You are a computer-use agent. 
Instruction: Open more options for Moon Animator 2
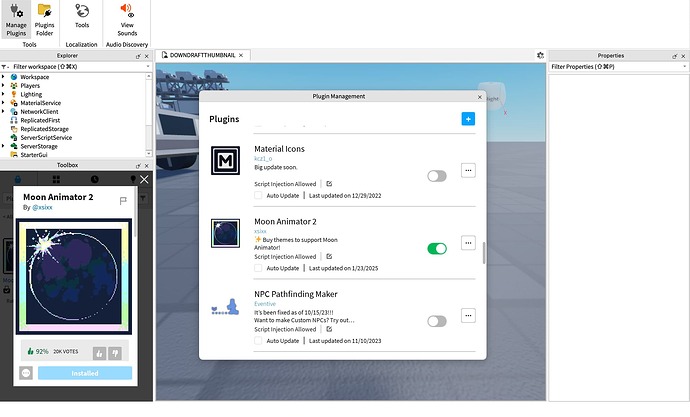468,243
